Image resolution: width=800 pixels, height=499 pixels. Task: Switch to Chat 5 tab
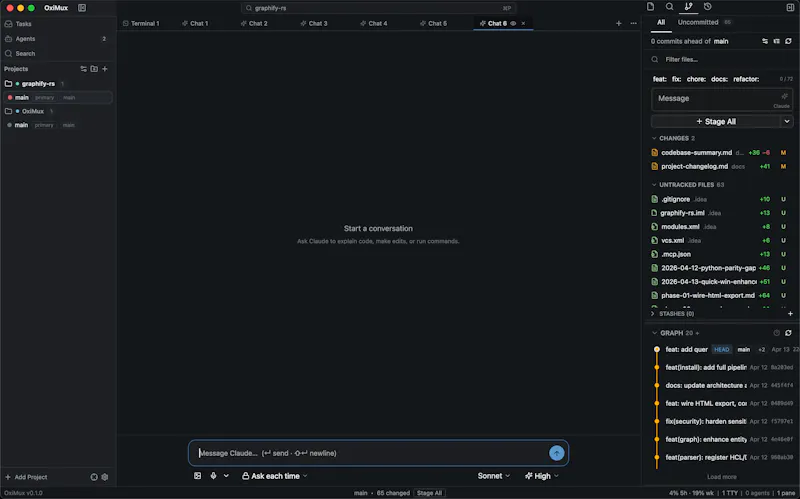pyautogui.click(x=434, y=23)
